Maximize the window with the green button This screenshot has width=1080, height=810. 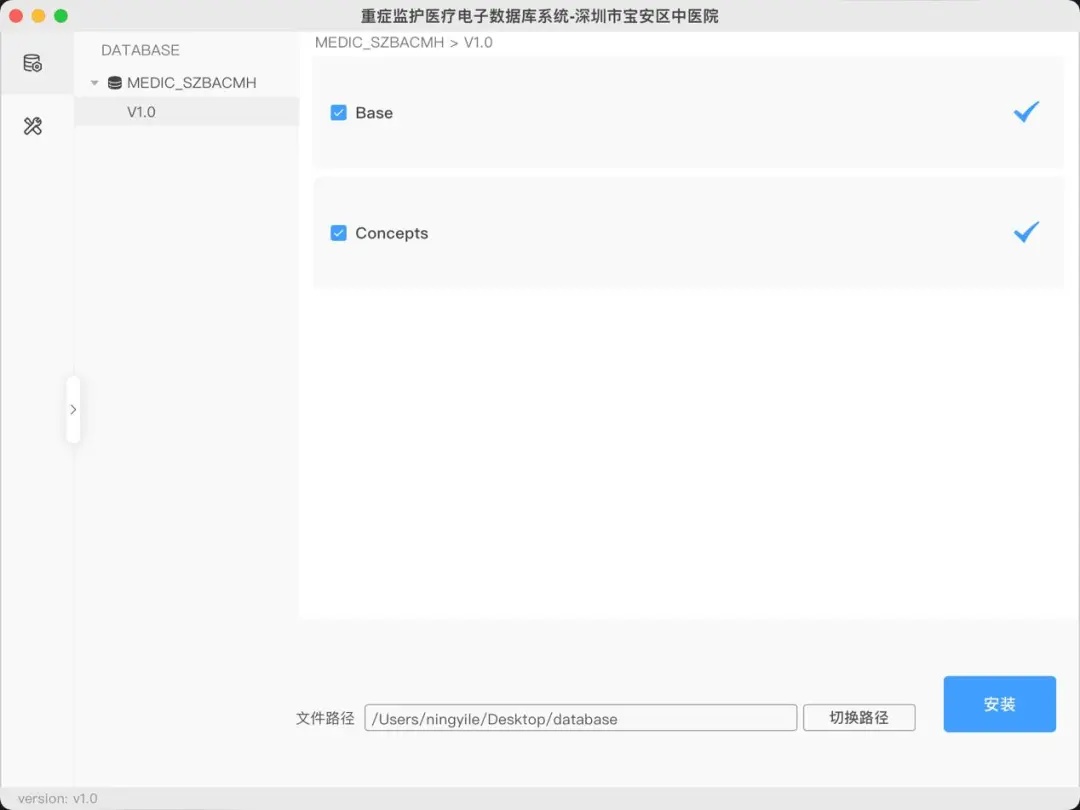61,16
